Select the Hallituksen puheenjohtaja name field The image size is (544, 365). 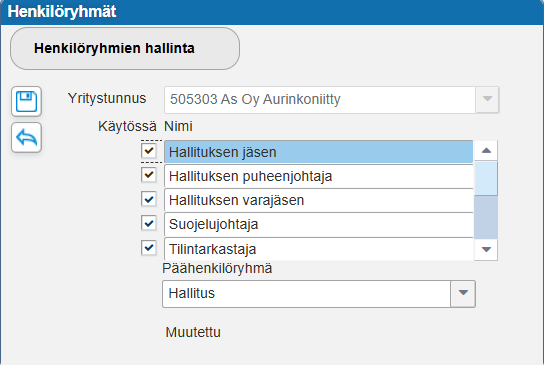[x=318, y=176]
